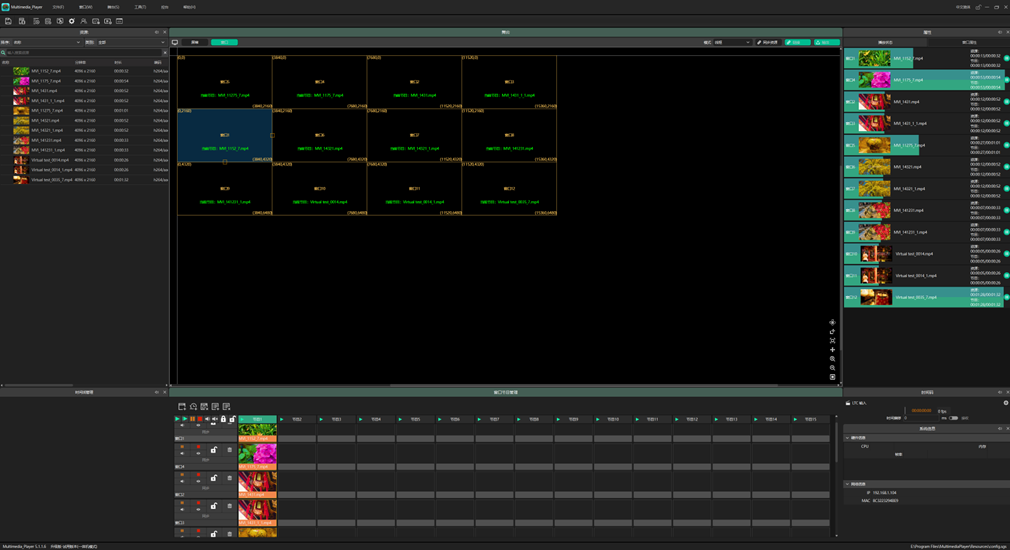Click the fit-to-screen icon on canvas toolbar
This screenshot has height=550, width=1010.
click(x=832, y=341)
